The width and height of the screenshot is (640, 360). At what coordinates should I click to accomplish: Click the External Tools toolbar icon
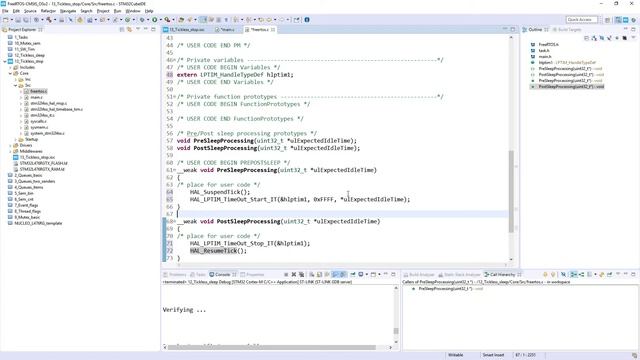[x=167, y=20]
